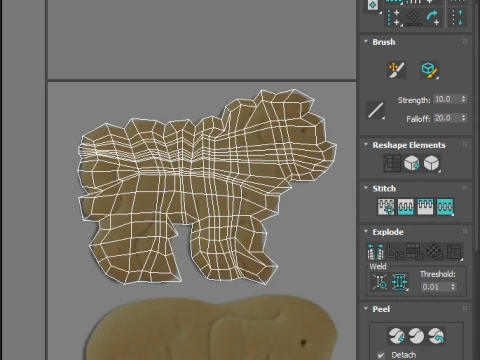Viewport: 480px width, 360px height.
Task: Click the Falloff value field
Action: tap(447, 118)
